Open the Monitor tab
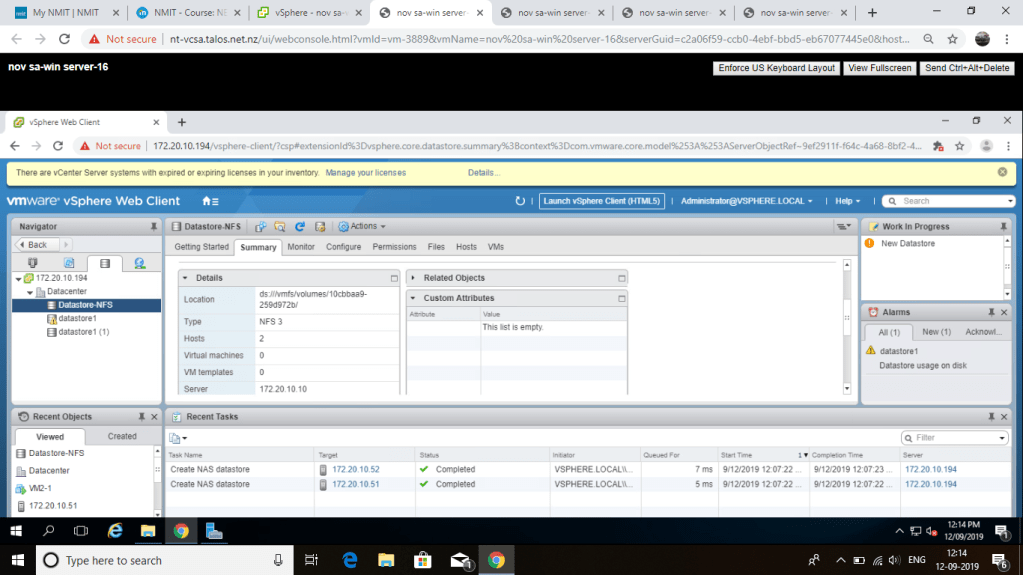The width and height of the screenshot is (1023, 575). coord(300,247)
